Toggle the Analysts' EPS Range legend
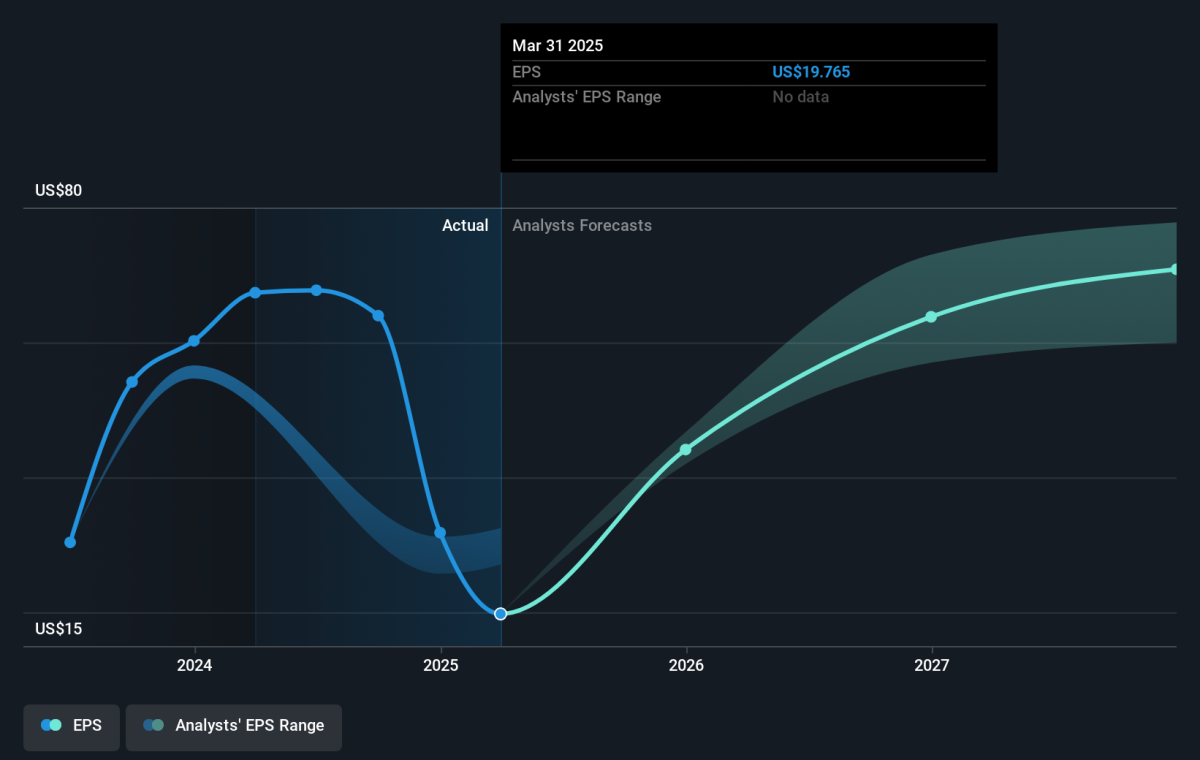 coord(234,726)
